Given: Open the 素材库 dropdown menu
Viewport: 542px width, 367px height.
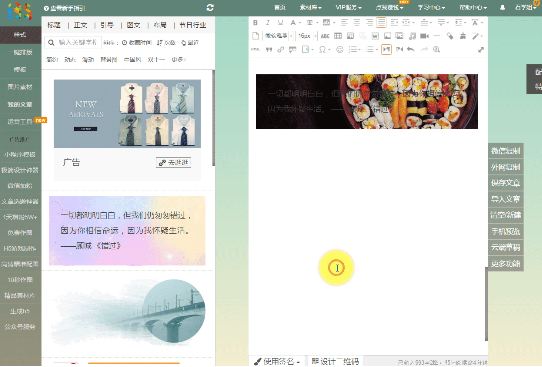Looking at the screenshot, I should pos(310,7).
